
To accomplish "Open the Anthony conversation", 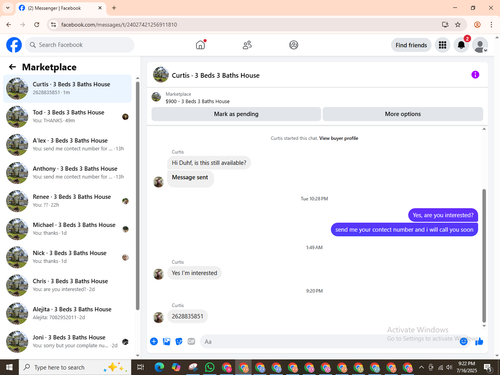I will point(67,173).
